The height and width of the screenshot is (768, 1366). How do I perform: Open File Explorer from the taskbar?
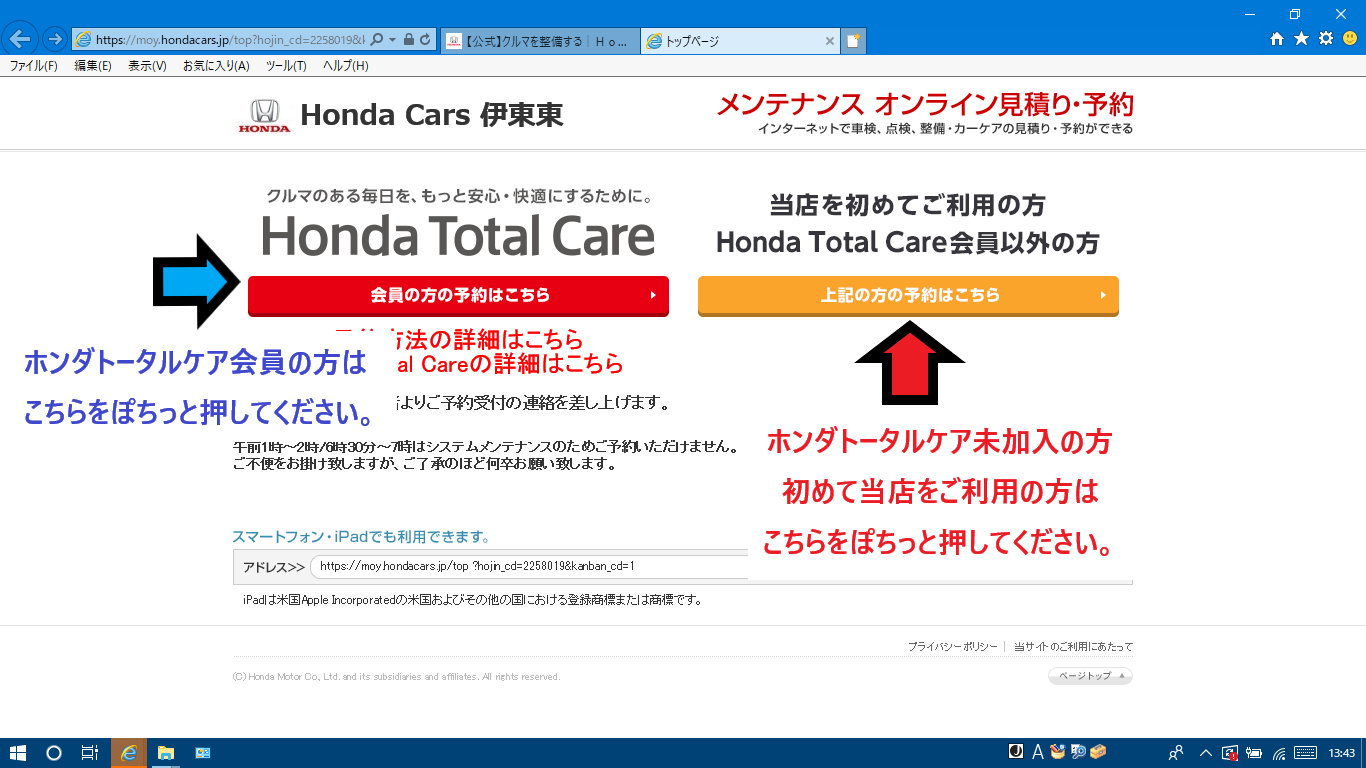coord(166,753)
